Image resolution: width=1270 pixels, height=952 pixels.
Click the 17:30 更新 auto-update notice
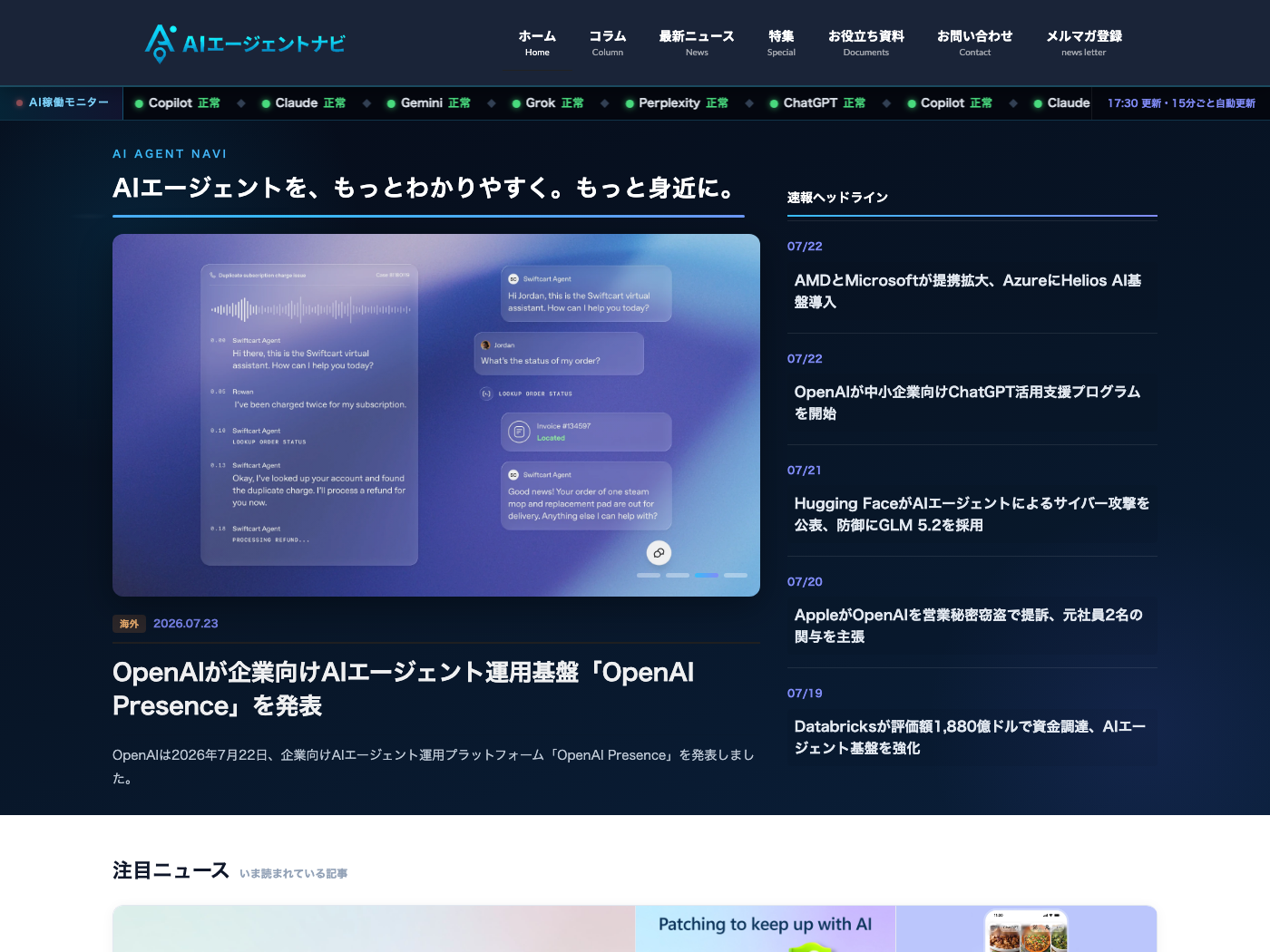pyautogui.click(x=1181, y=103)
